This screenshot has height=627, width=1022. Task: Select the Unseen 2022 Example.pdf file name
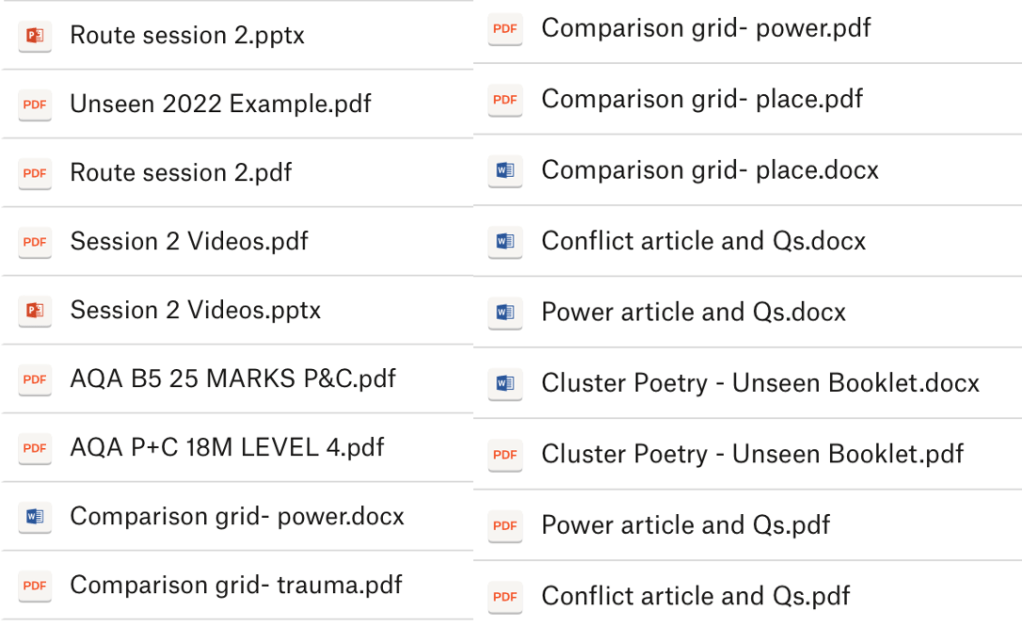[220, 104]
